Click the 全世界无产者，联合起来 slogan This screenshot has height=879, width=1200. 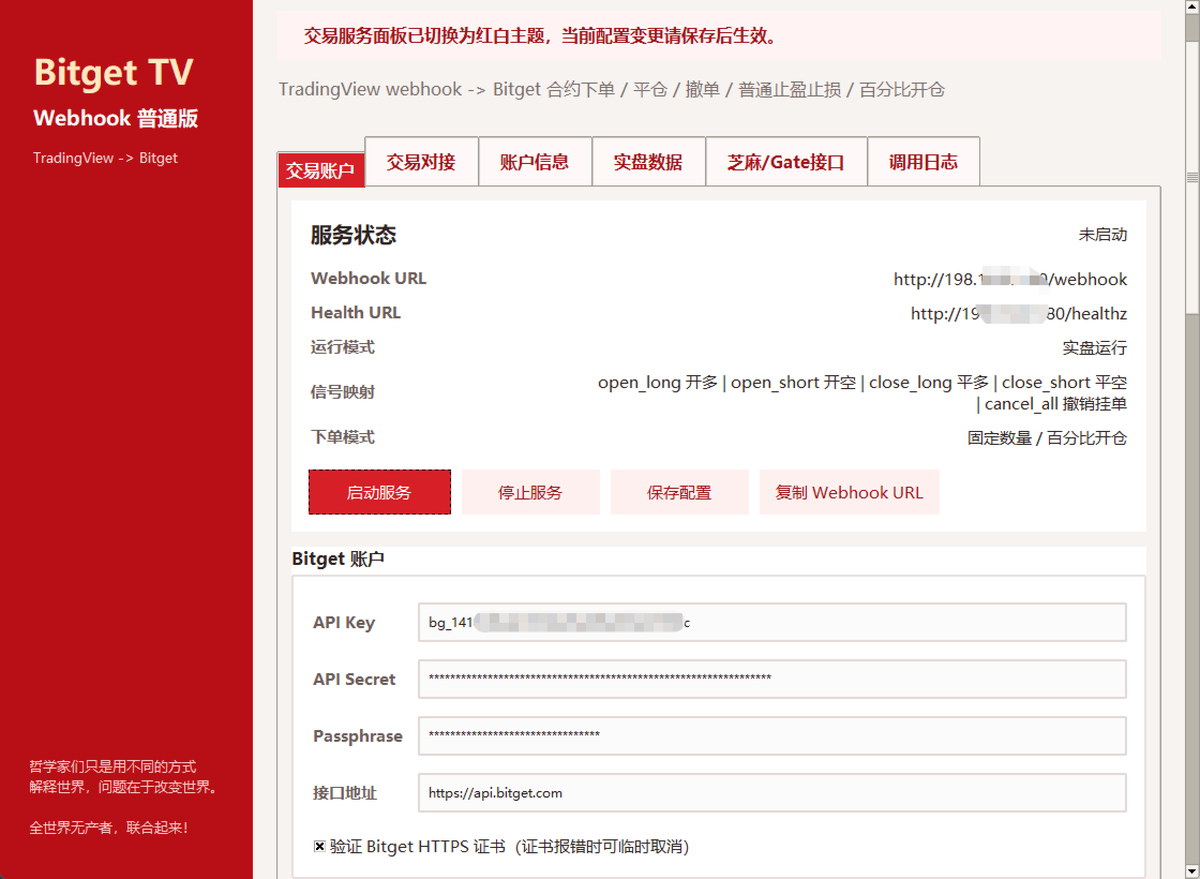click(x=109, y=828)
